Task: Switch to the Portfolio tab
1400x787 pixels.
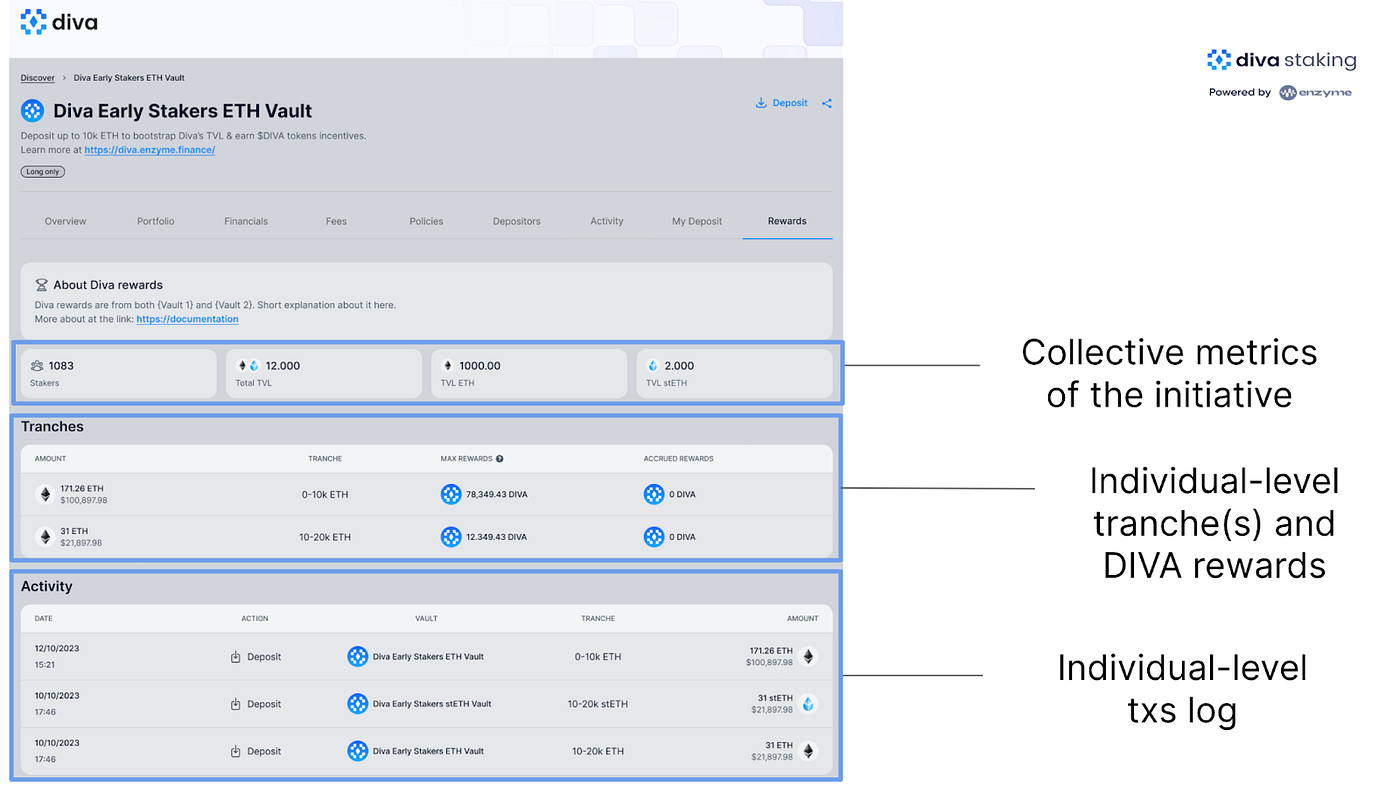Action: point(155,220)
